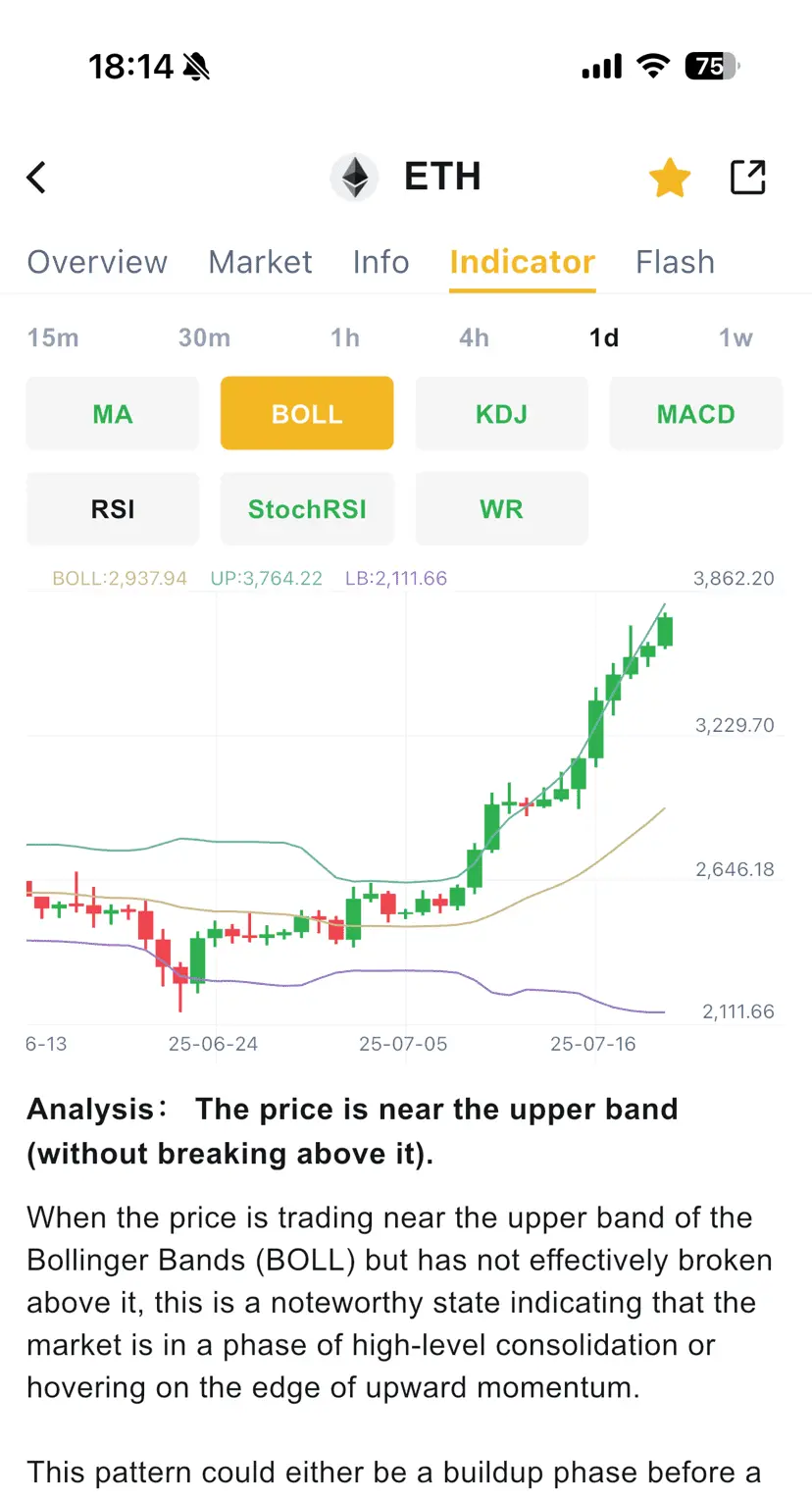Select the StochRSI indicator
Viewport: 812px width, 1501px height.
click(x=307, y=508)
